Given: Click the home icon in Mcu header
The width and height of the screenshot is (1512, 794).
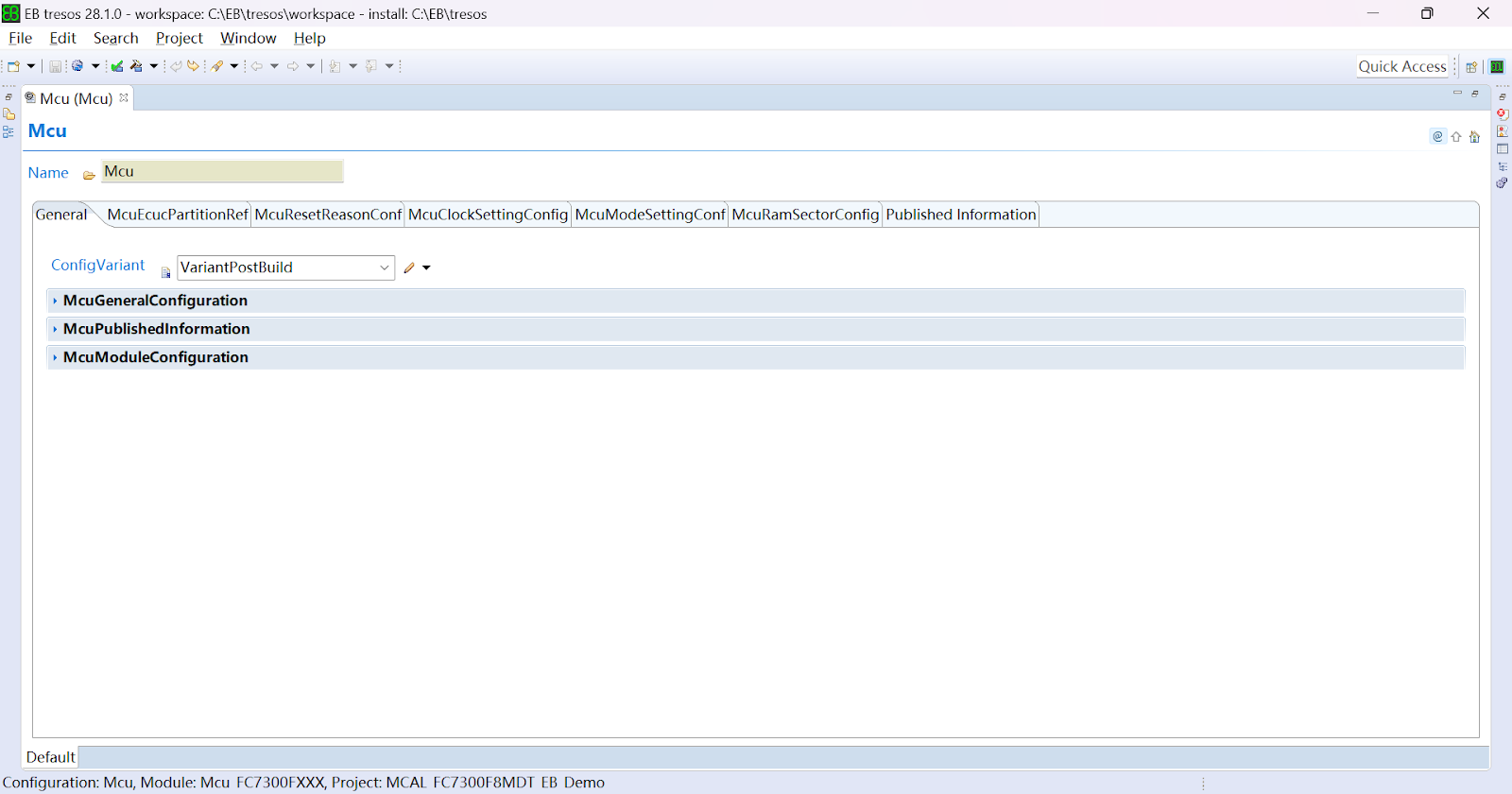Looking at the screenshot, I should pos(1474,137).
